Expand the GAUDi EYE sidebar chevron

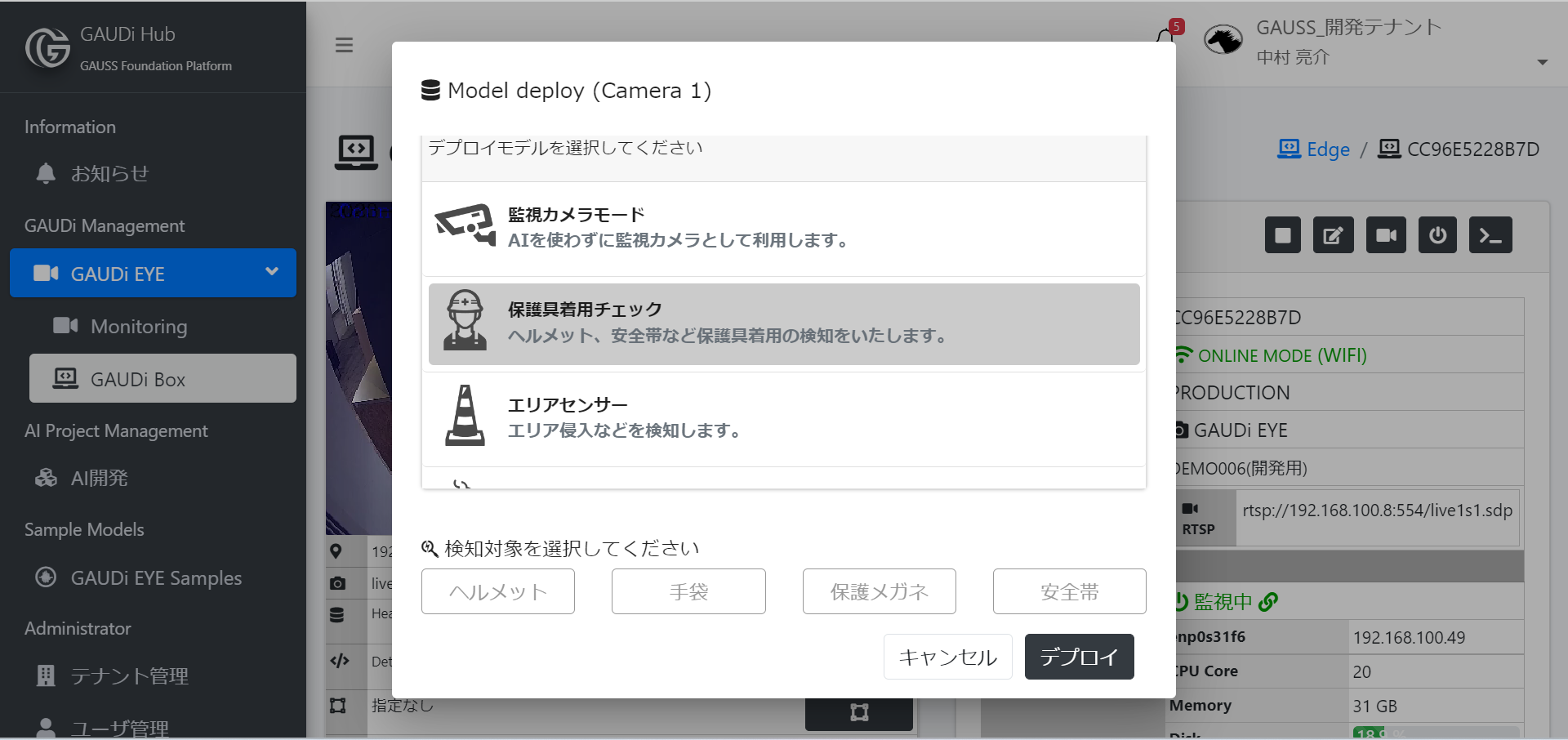(x=272, y=272)
